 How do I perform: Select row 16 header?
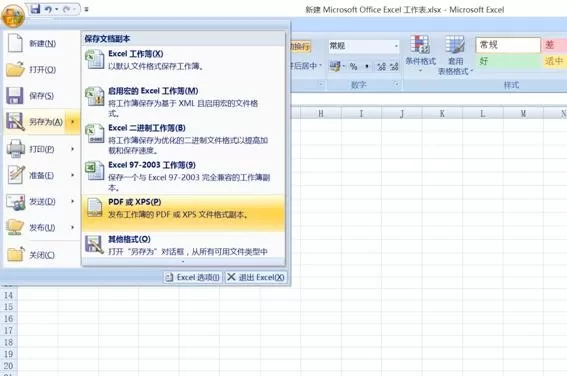8,319
